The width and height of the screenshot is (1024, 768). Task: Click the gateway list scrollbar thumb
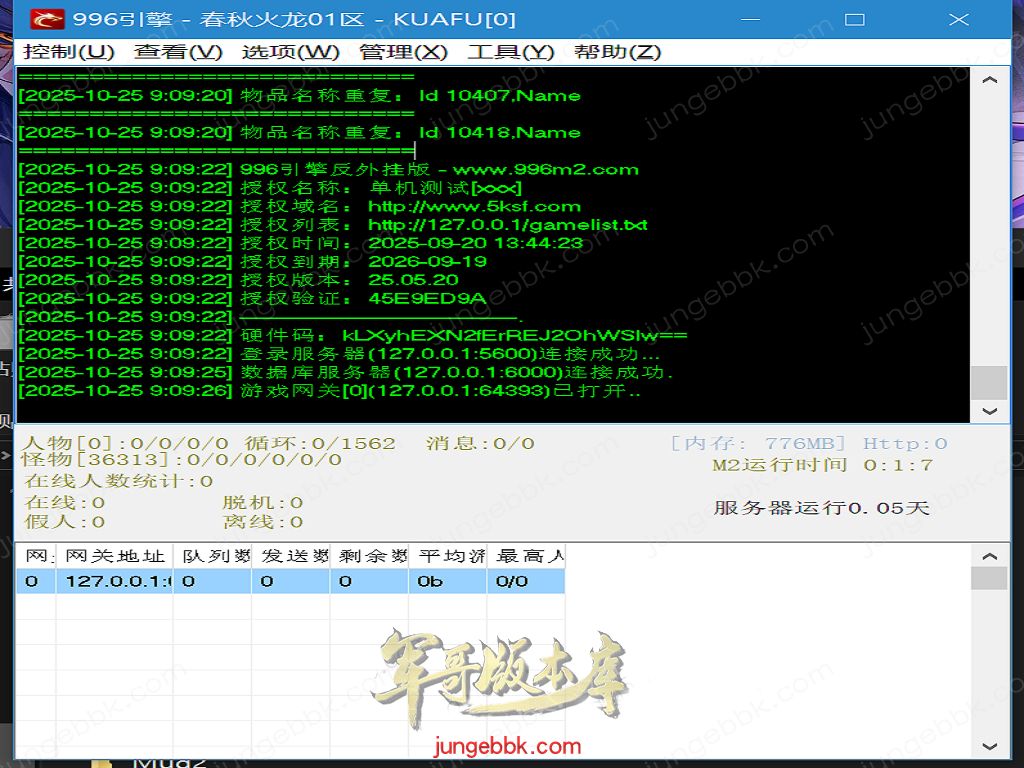click(989, 578)
